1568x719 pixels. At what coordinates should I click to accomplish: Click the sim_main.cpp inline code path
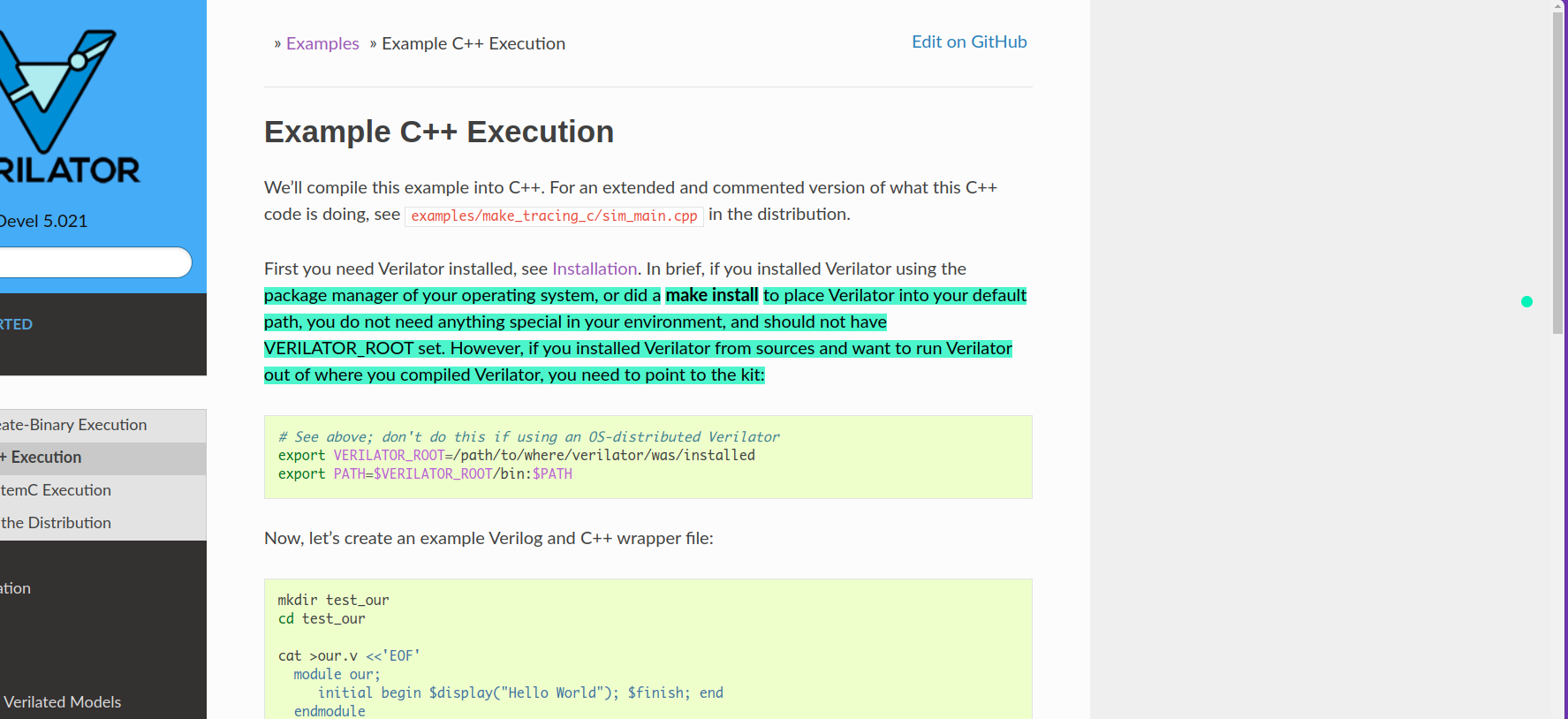click(554, 216)
